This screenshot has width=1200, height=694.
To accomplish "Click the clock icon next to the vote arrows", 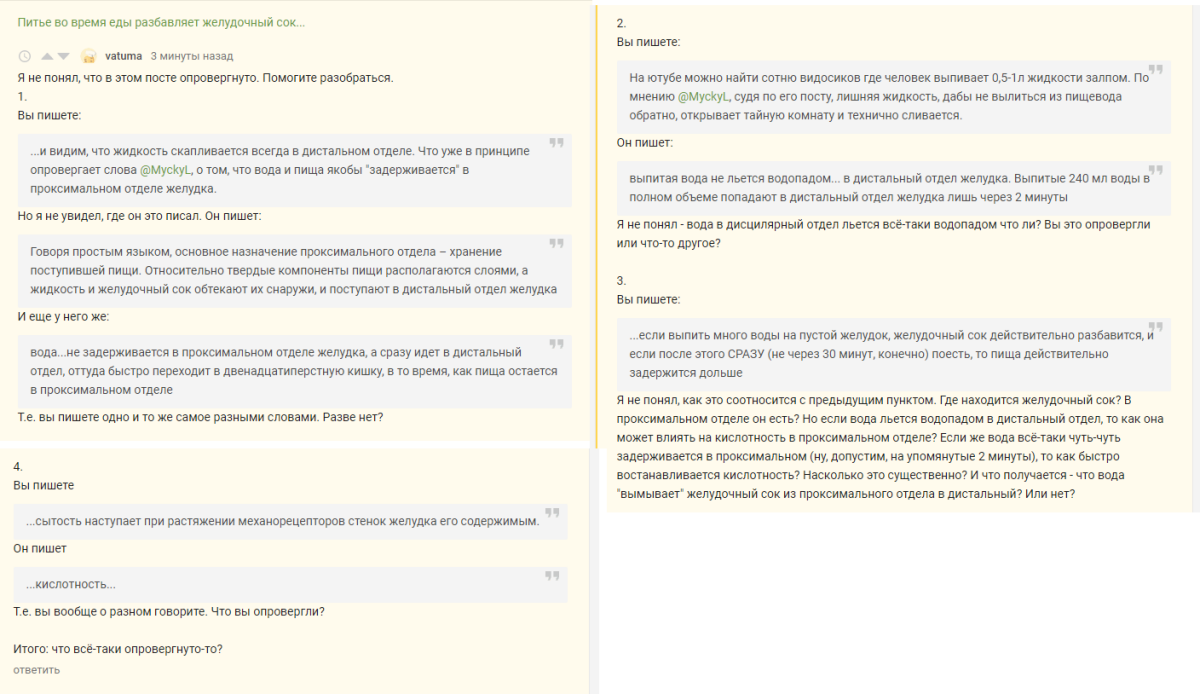I will [25, 56].
